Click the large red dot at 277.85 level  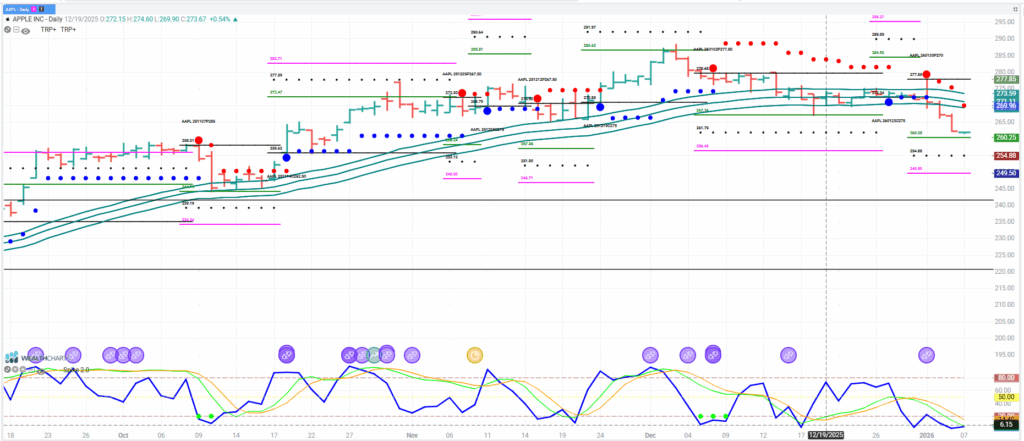tap(927, 75)
